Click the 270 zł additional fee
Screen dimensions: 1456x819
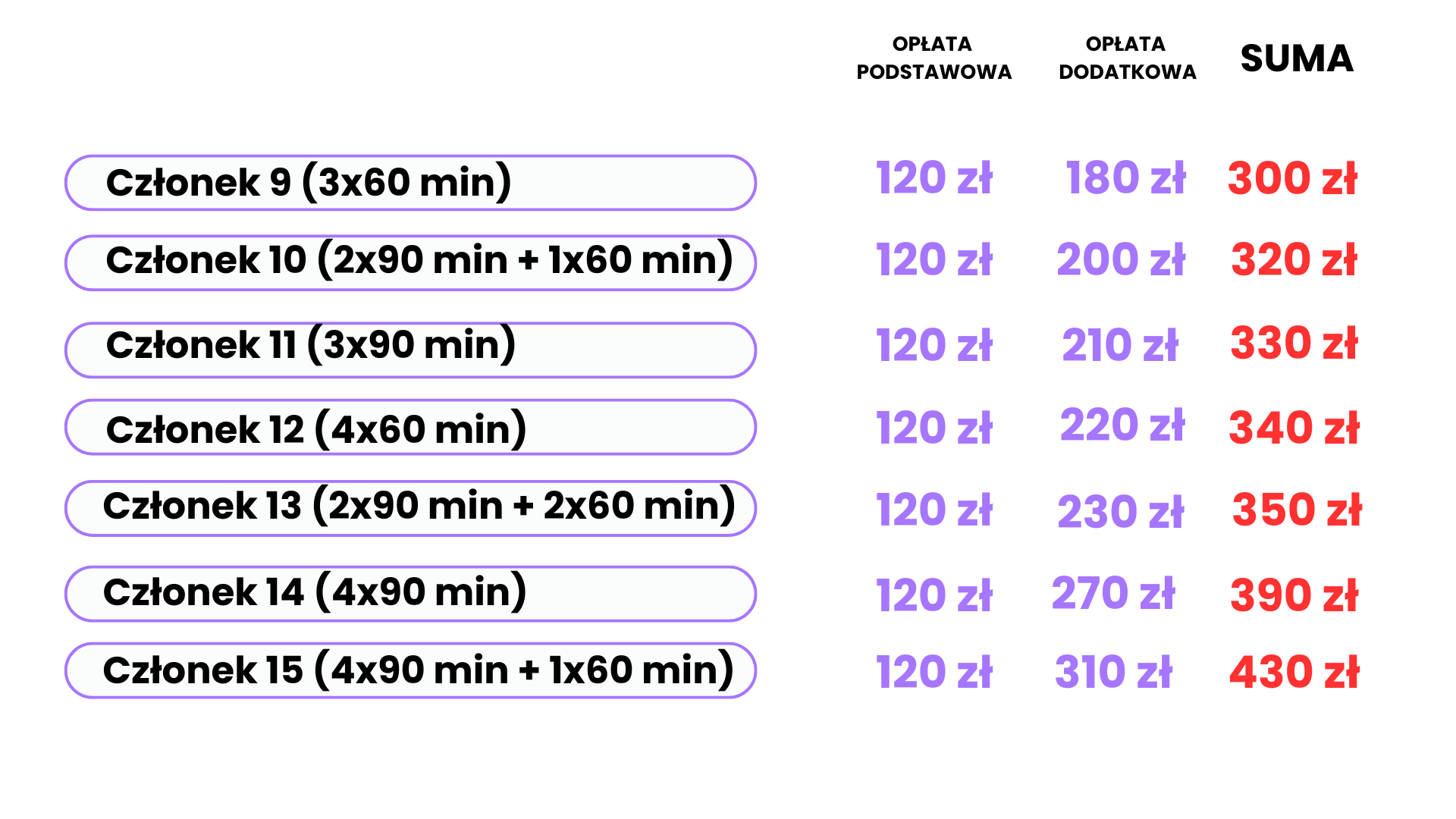tap(1113, 594)
